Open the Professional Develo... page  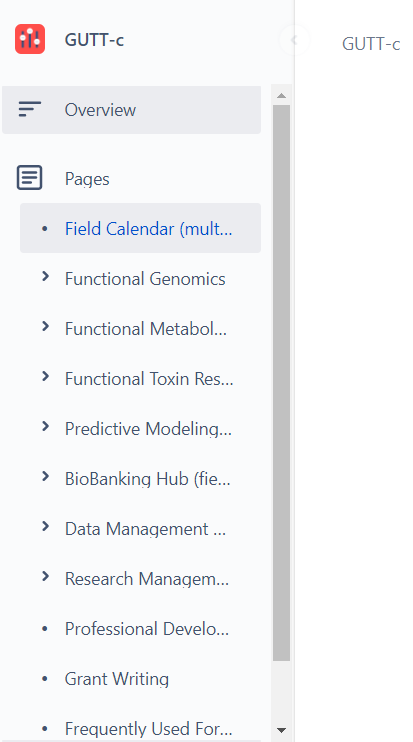[147, 629]
